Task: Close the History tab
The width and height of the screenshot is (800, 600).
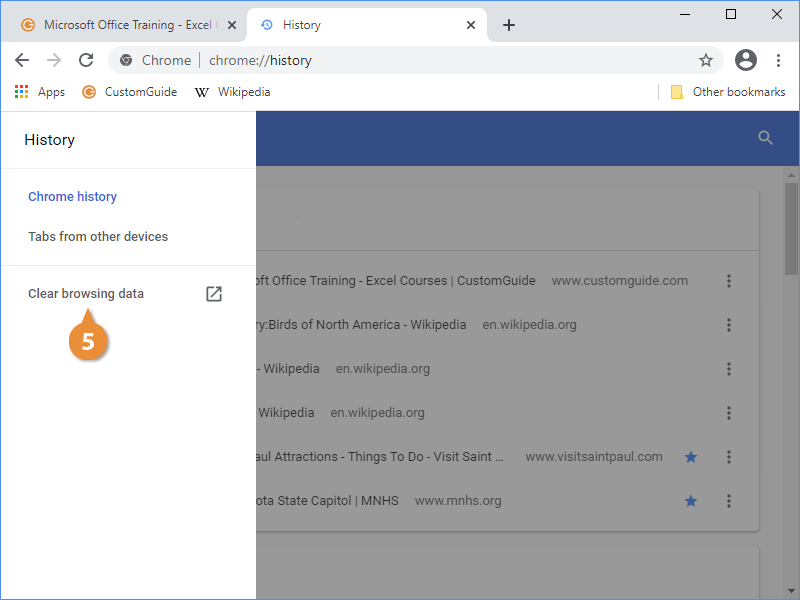Action: coord(471,25)
